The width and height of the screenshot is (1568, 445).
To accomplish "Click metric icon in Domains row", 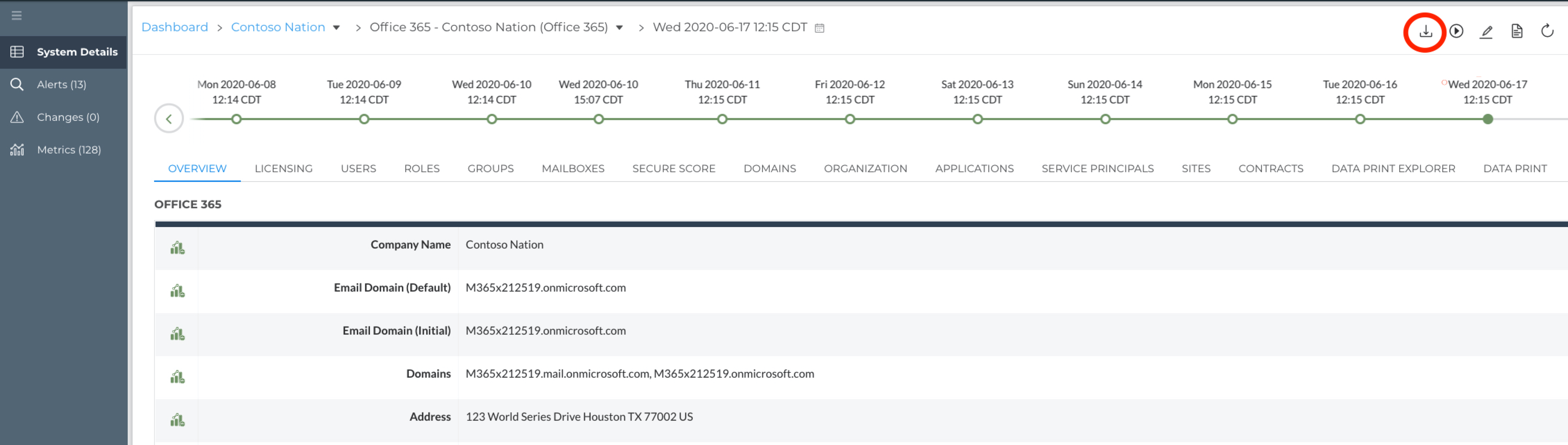I will point(177,377).
